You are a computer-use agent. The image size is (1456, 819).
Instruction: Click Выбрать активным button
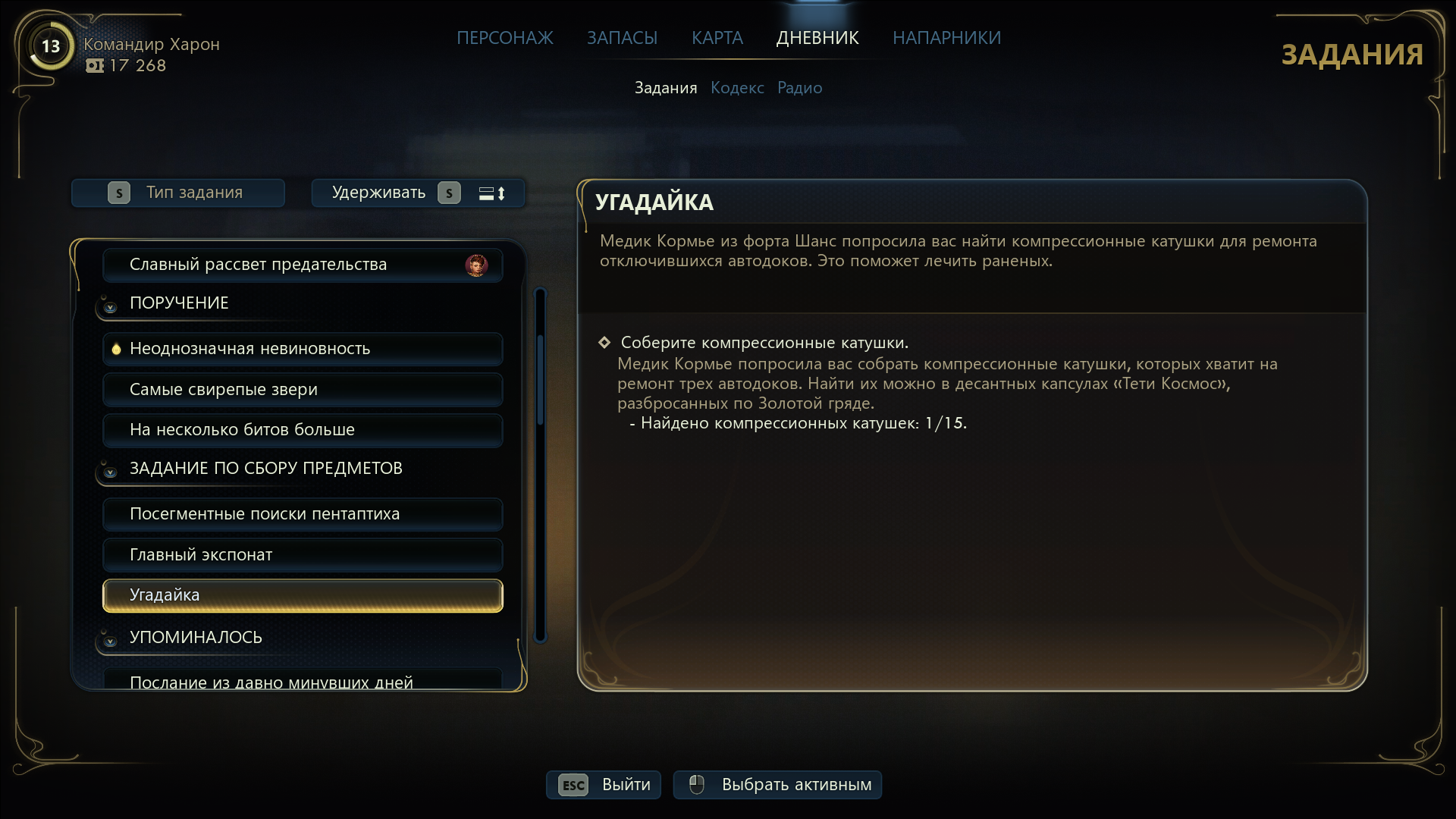pyautogui.click(x=777, y=785)
